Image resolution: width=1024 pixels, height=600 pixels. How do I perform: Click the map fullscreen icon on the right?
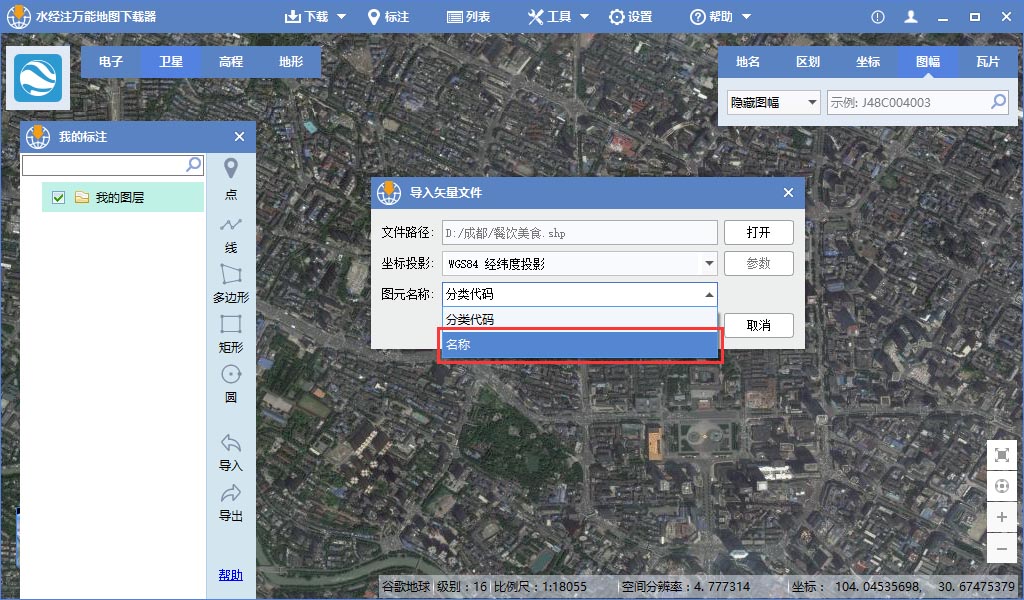point(1002,454)
